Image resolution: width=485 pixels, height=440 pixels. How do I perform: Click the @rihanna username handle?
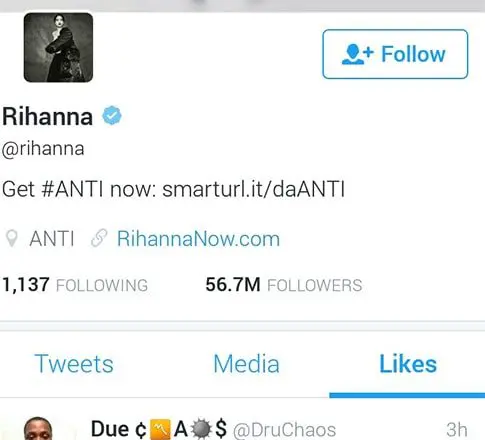pos(43,149)
